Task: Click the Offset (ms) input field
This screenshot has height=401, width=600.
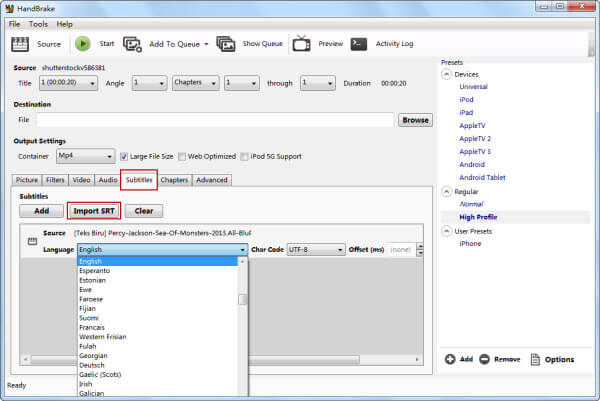Action: click(401, 249)
